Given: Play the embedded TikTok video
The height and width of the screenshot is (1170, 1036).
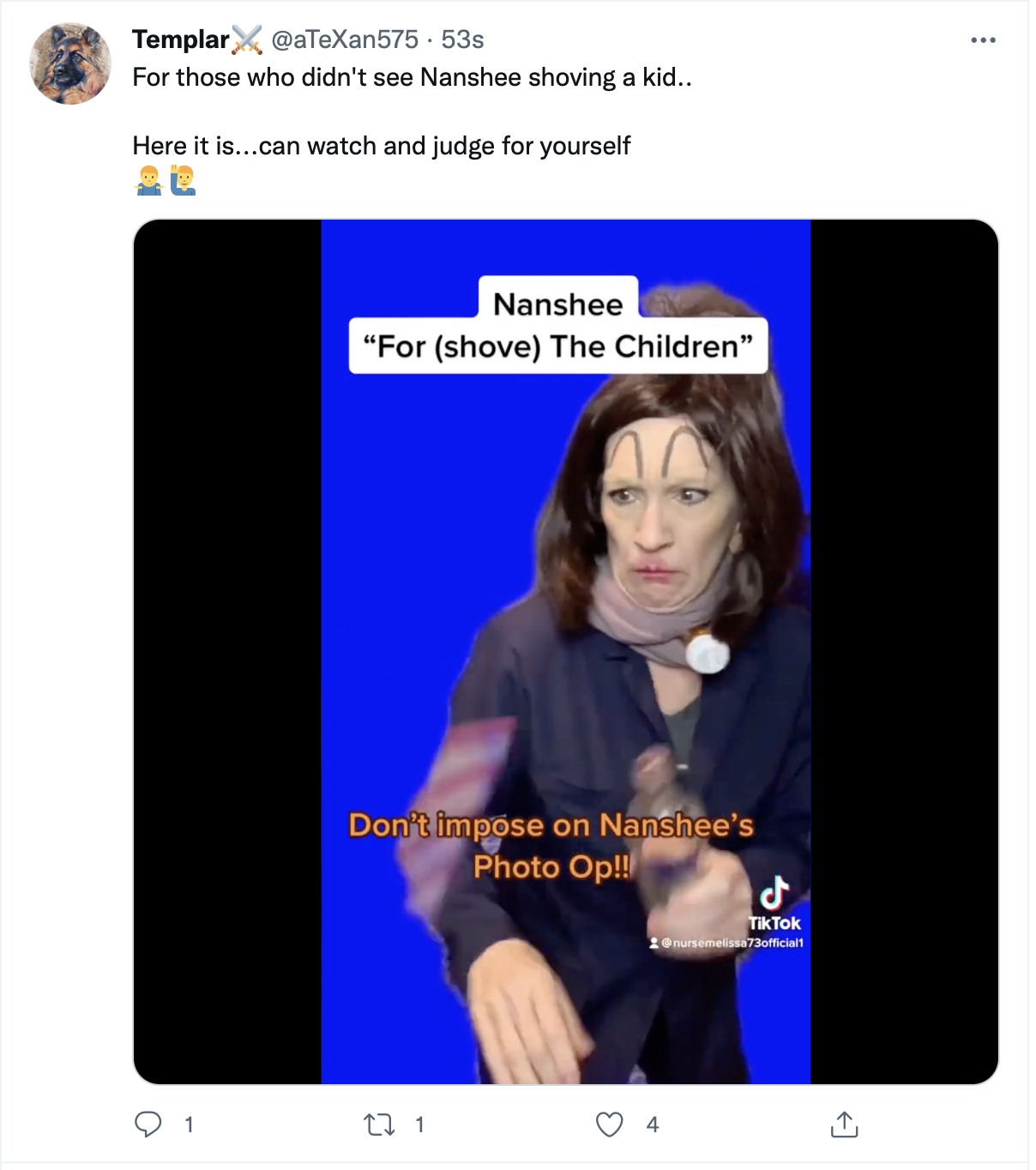Looking at the screenshot, I should (x=566, y=652).
